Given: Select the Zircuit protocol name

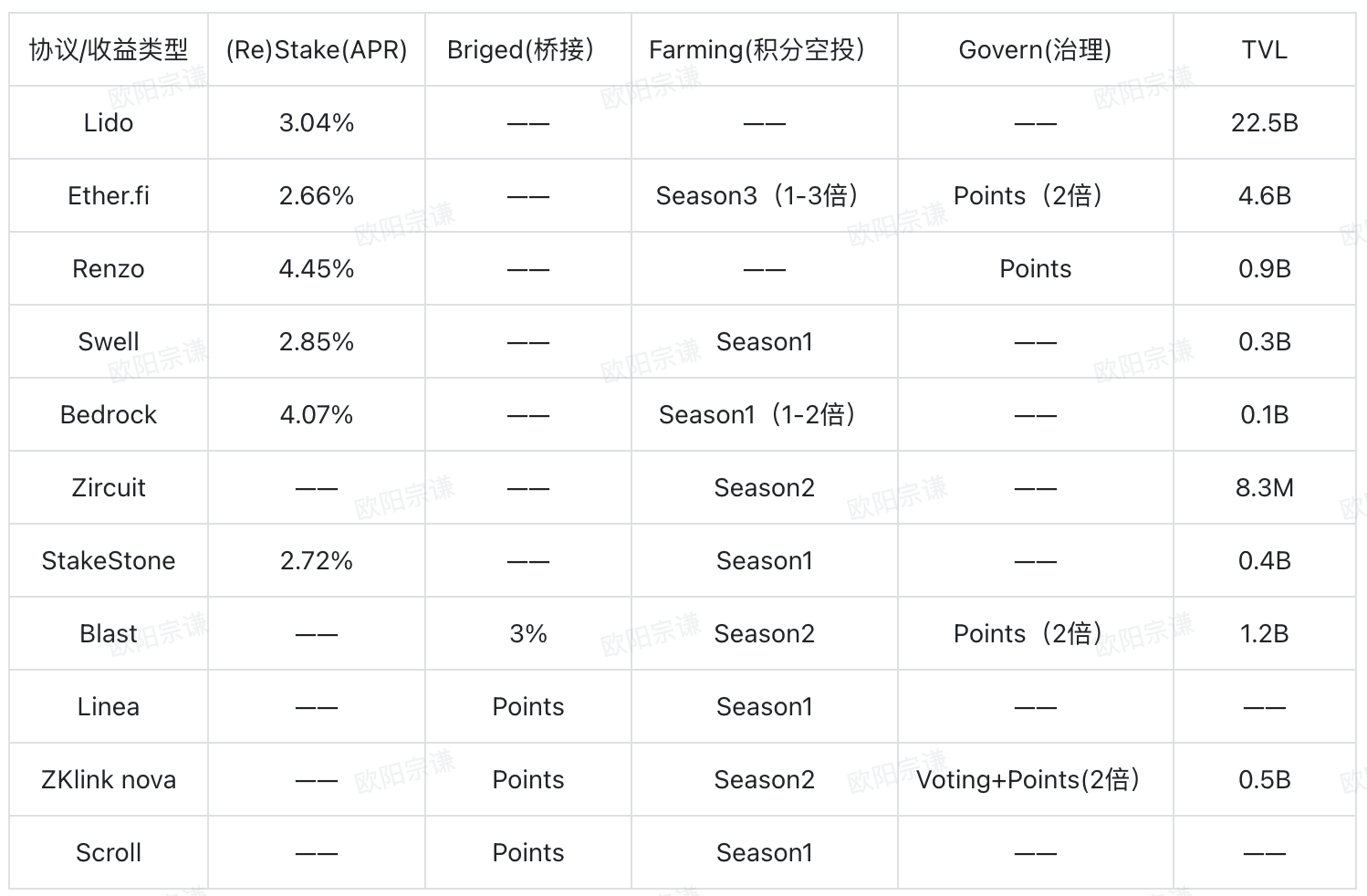Looking at the screenshot, I should pyautogui.click(x=108, y=488).
